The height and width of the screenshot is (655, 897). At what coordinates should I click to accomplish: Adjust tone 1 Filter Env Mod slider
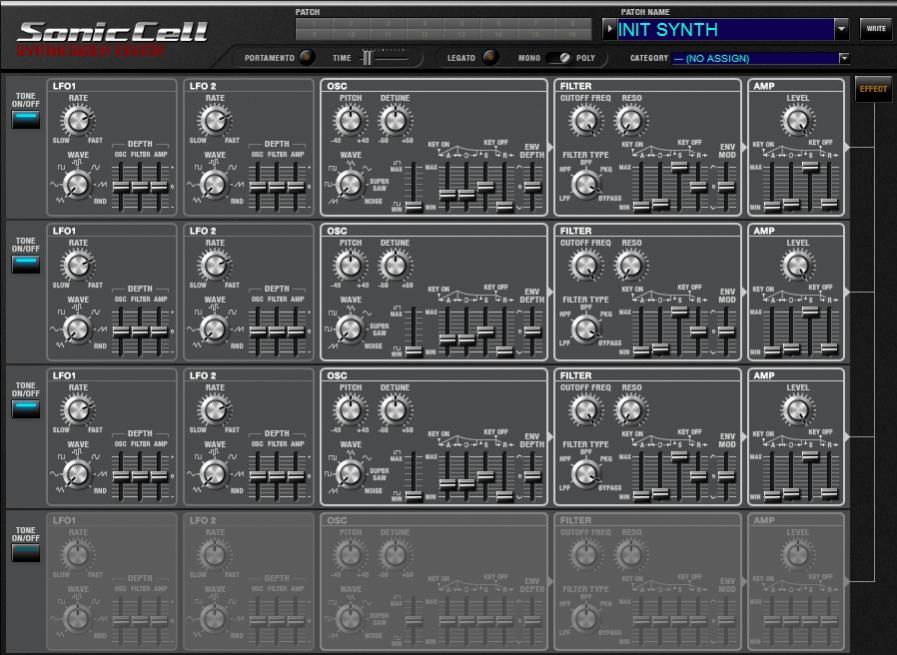726,186
